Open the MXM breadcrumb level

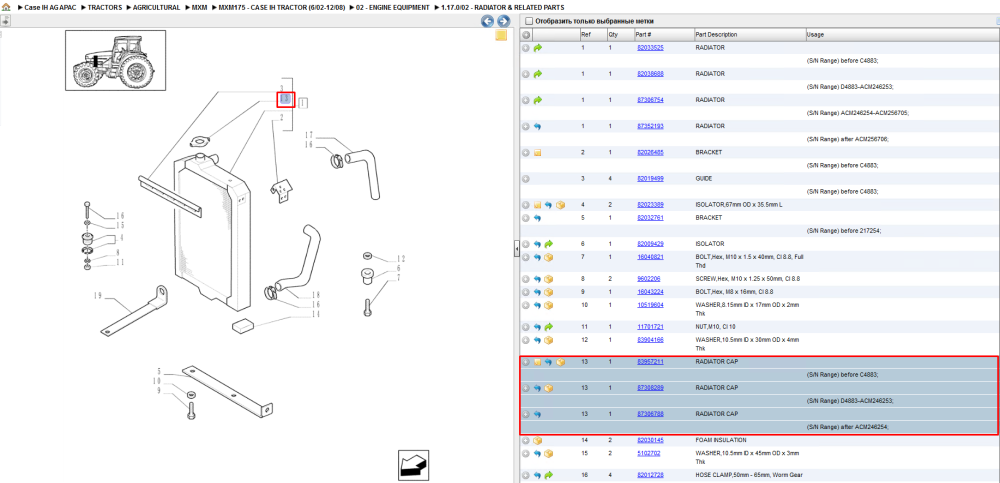[200, 7]
